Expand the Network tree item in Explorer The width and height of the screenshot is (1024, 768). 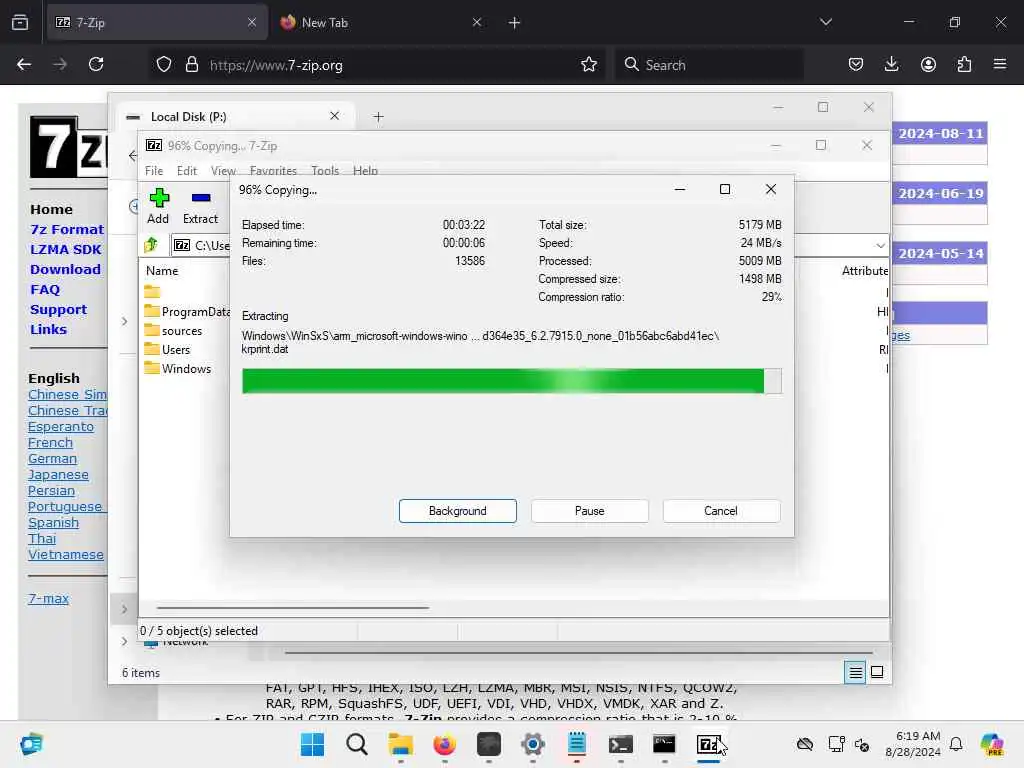[124, 641]
